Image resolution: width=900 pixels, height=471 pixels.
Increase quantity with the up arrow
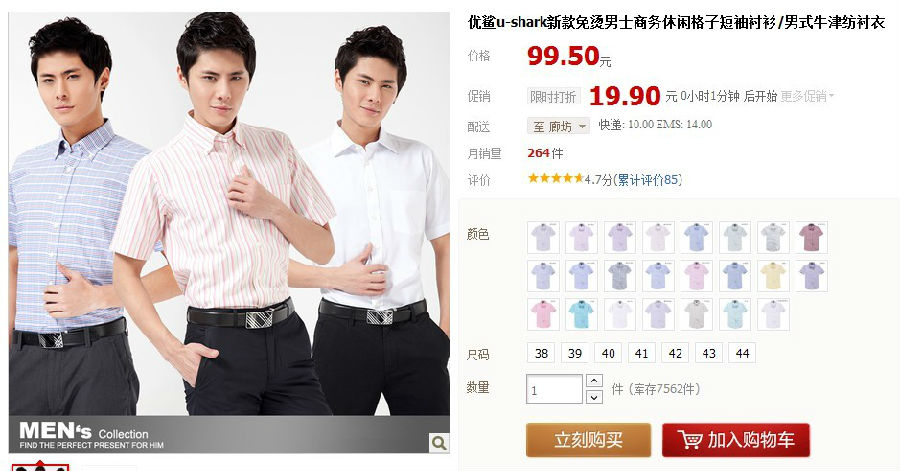[x=594, y=381]
